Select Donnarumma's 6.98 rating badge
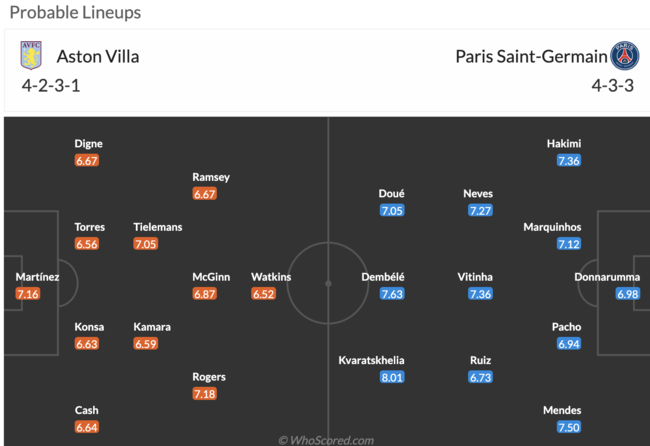This screenshot has height=446, width=650. click(628, 294)
